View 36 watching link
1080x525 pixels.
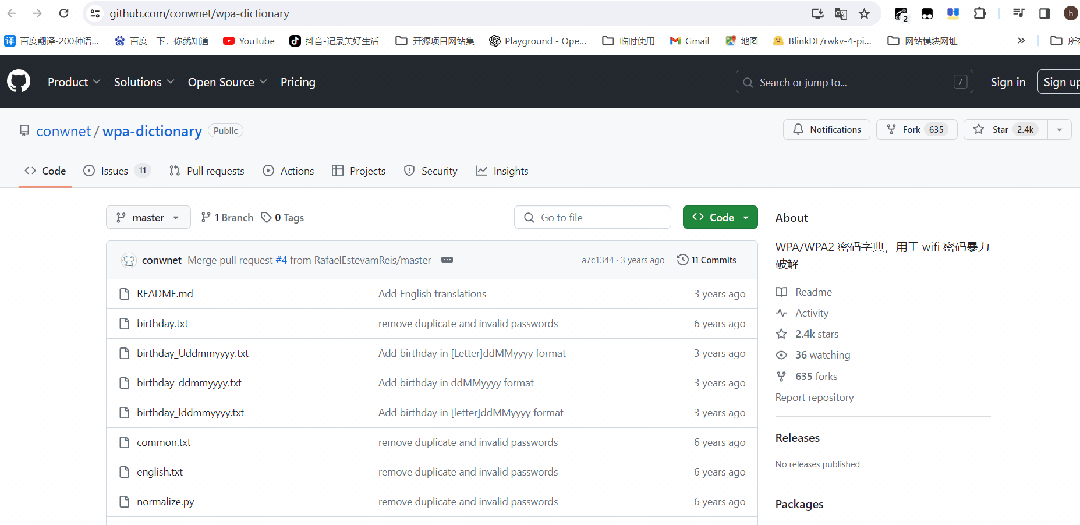coord(813,356)
